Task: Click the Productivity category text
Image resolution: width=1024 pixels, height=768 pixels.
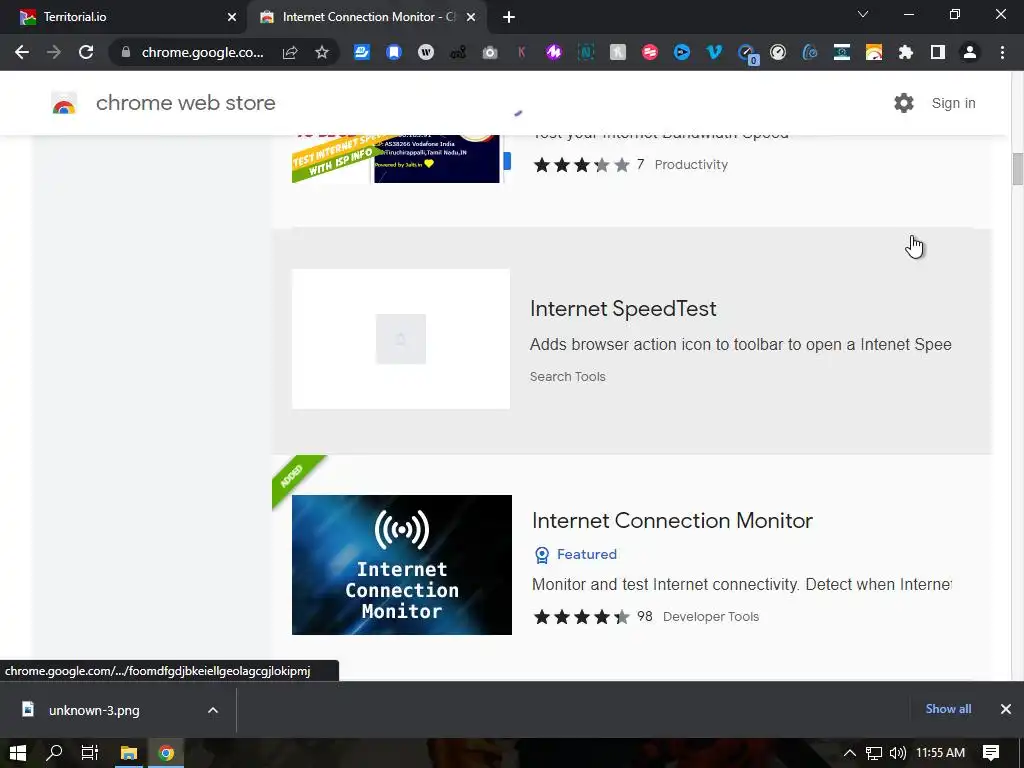Action: click(x=691, y=165)
